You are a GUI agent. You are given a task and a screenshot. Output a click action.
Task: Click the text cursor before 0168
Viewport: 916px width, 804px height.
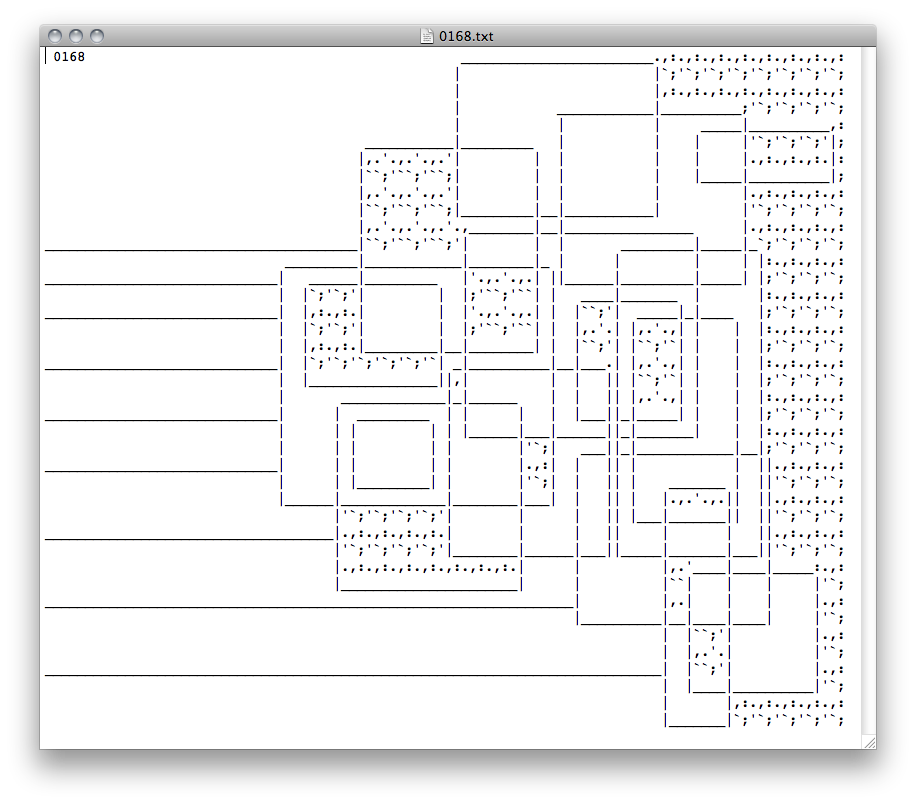click(x=47, y=57)
